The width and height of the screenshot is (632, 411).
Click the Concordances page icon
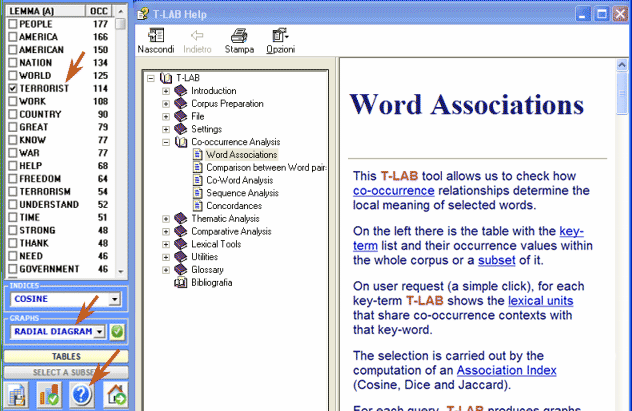tap(198, 206)
